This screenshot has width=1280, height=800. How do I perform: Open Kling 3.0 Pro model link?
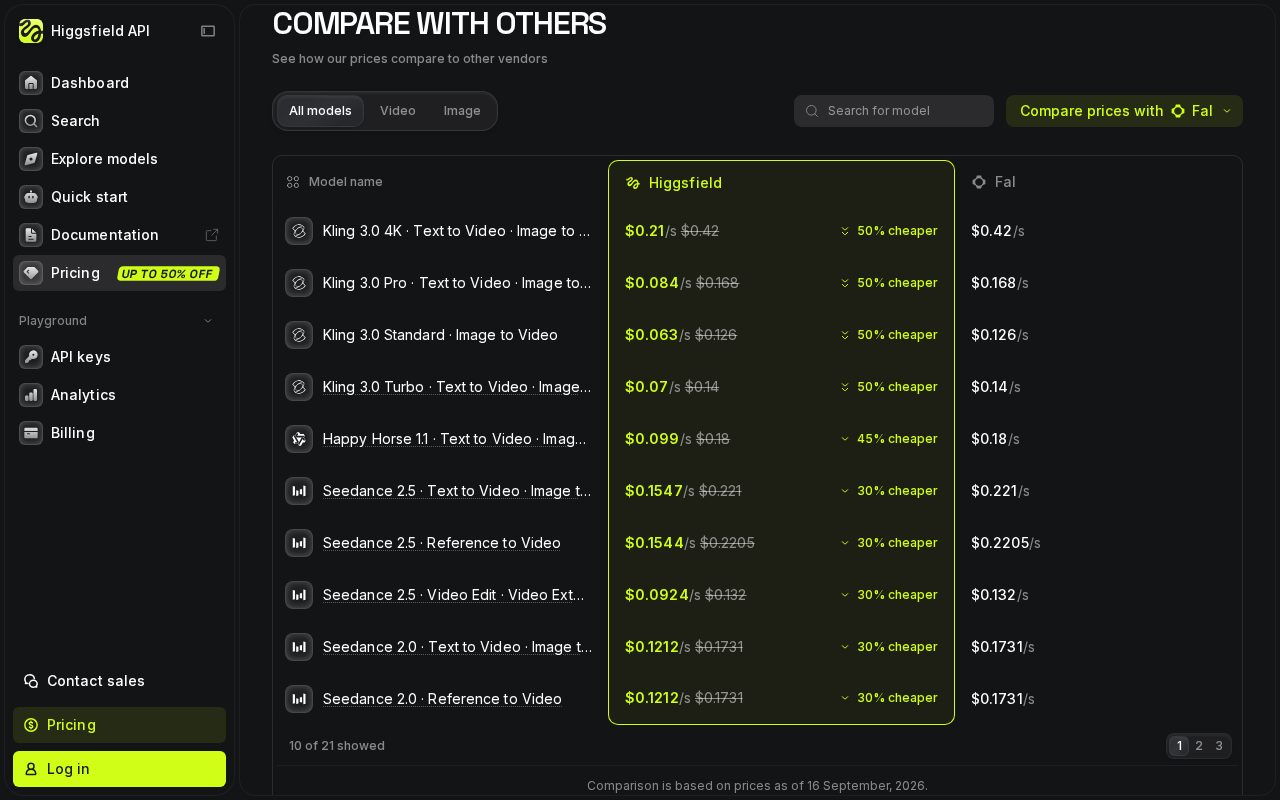point(457,283)
